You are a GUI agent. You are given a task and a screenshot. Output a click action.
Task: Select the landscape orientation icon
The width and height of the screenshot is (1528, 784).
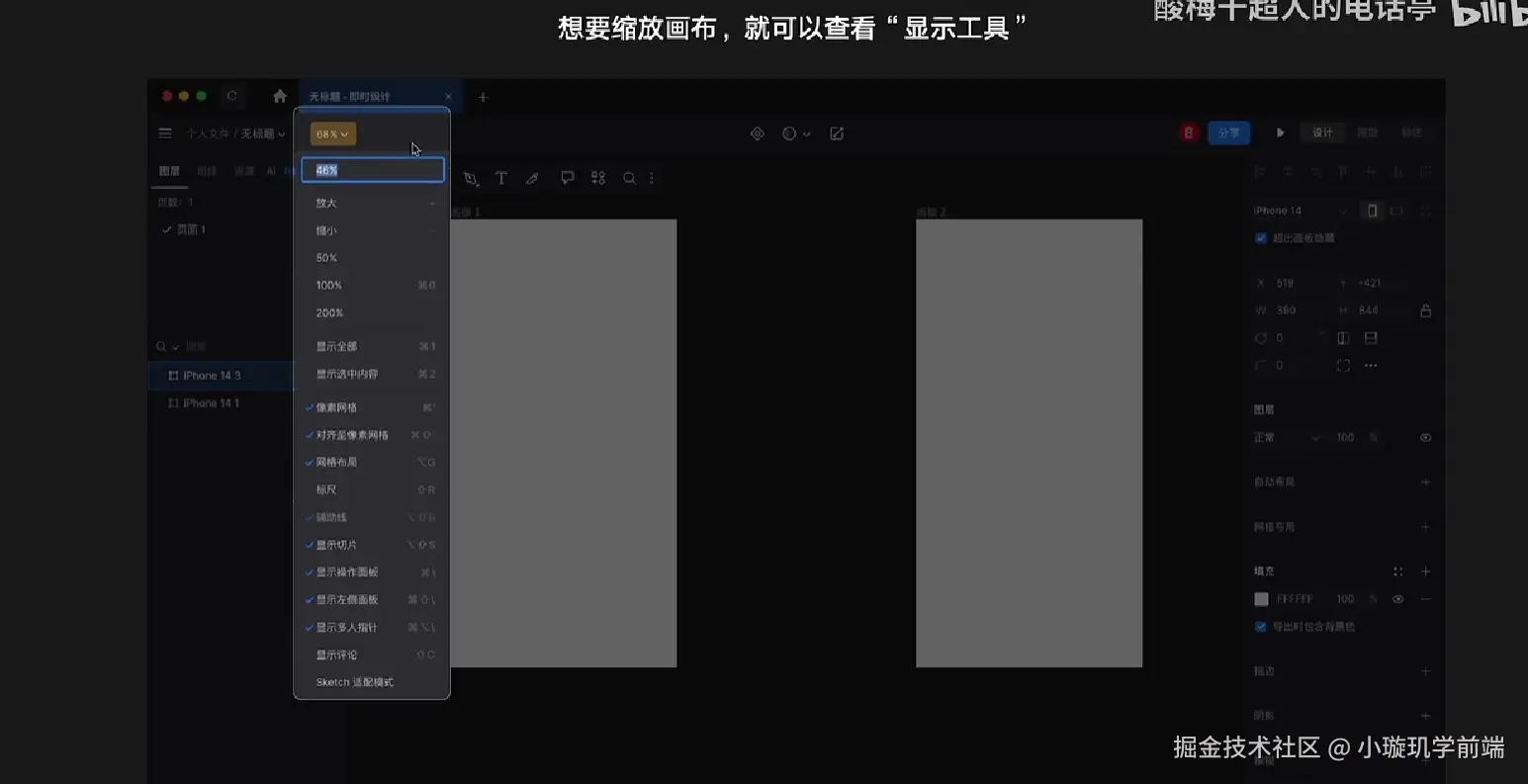click(x=1396, y=211)
